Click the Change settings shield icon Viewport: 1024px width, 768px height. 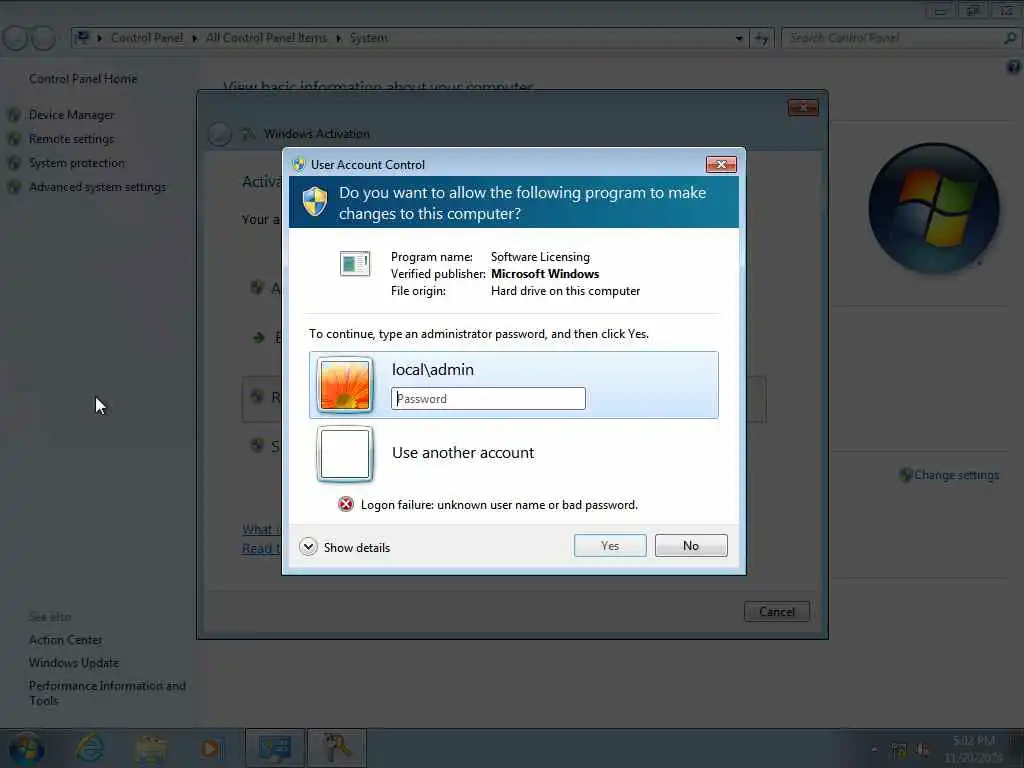pyautogui.click(x=906, y=475)
